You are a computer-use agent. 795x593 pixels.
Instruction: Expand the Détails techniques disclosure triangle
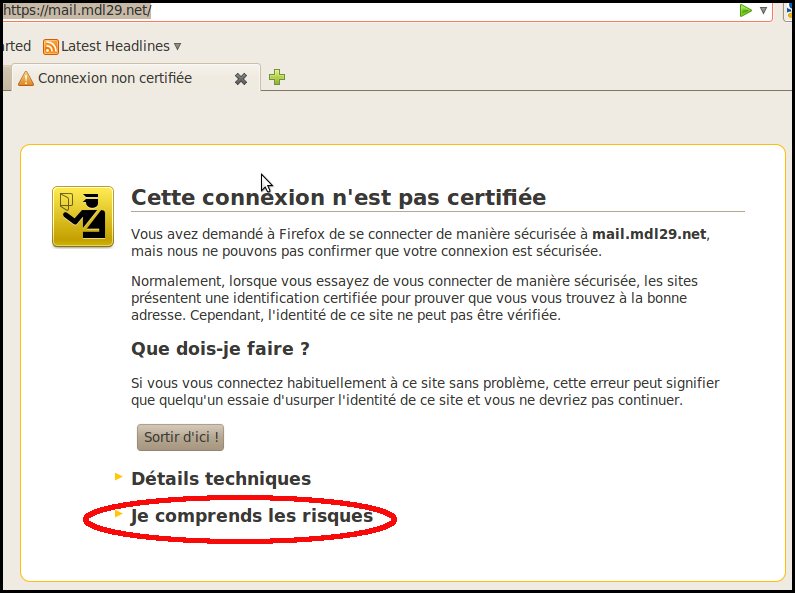[119, 476]
